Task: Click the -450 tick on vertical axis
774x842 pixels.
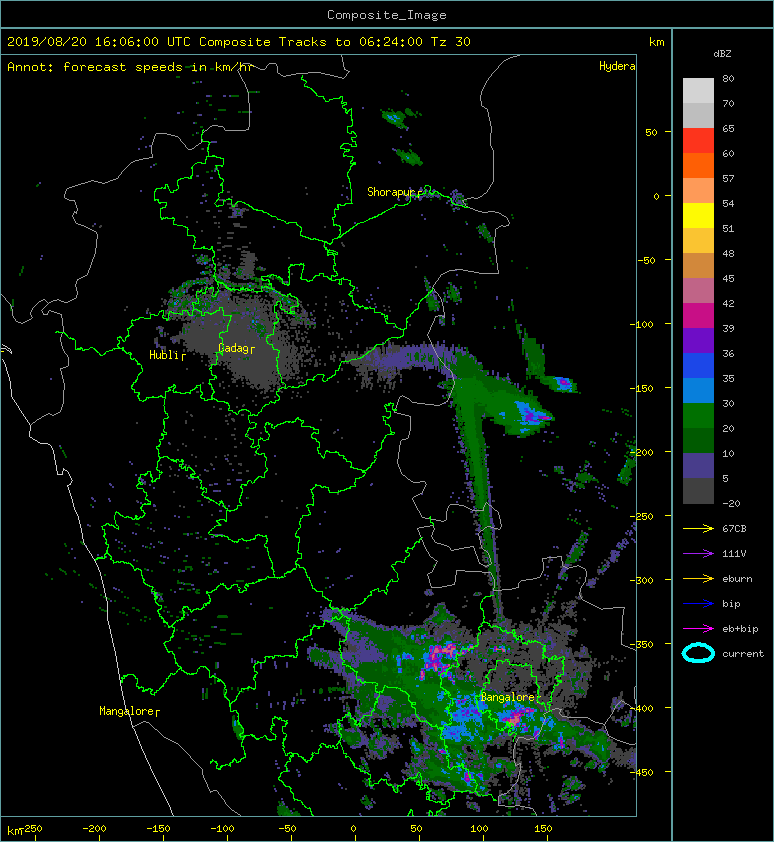Action: click(x=642, y=772)
